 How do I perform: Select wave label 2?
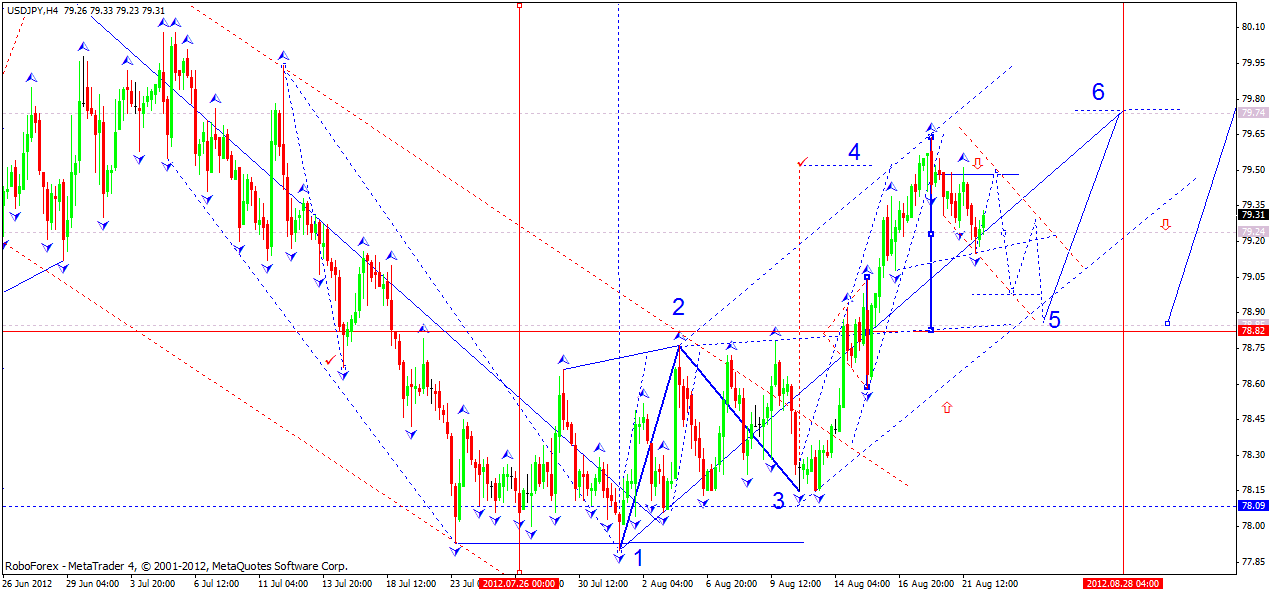click(678, 307)
